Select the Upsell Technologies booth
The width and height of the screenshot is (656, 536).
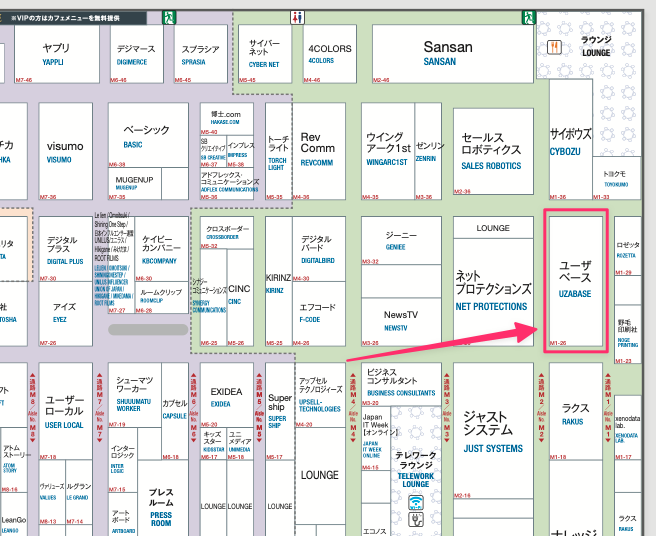320,395
